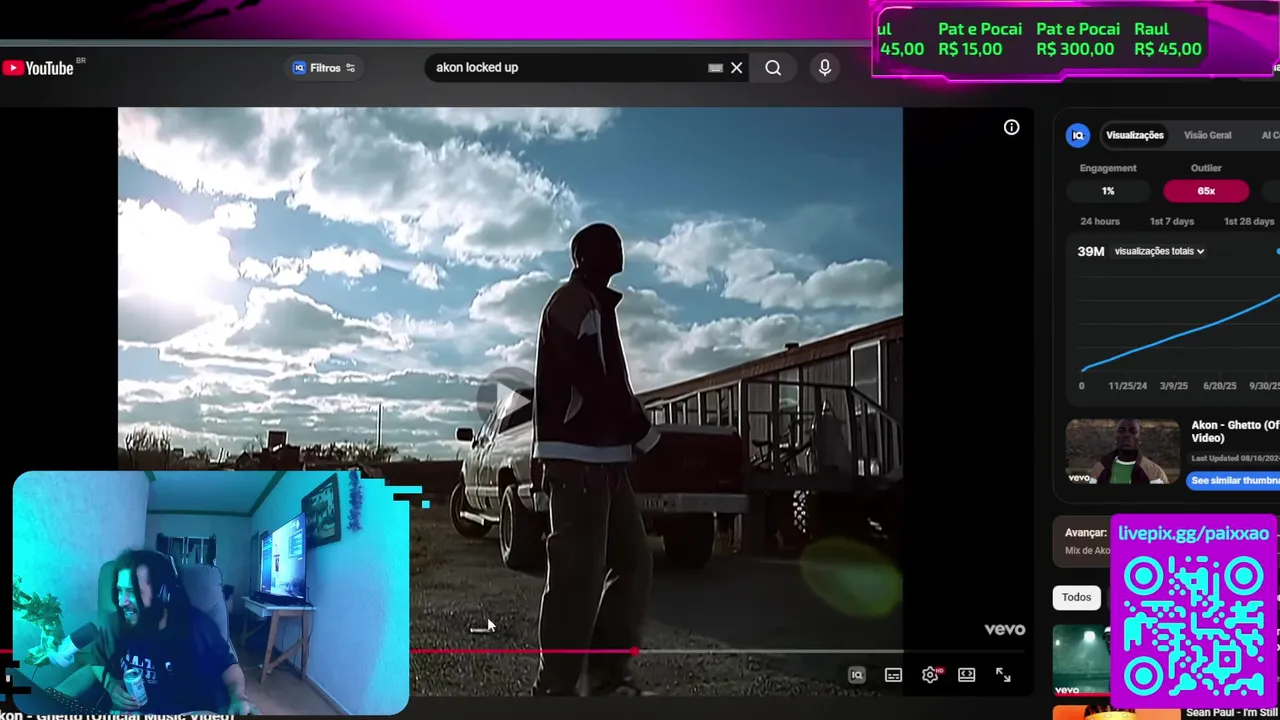Viewport: 1280px width, 720px height.
Task: Select the 24 hours range
Action: (x=1100, y=221)
